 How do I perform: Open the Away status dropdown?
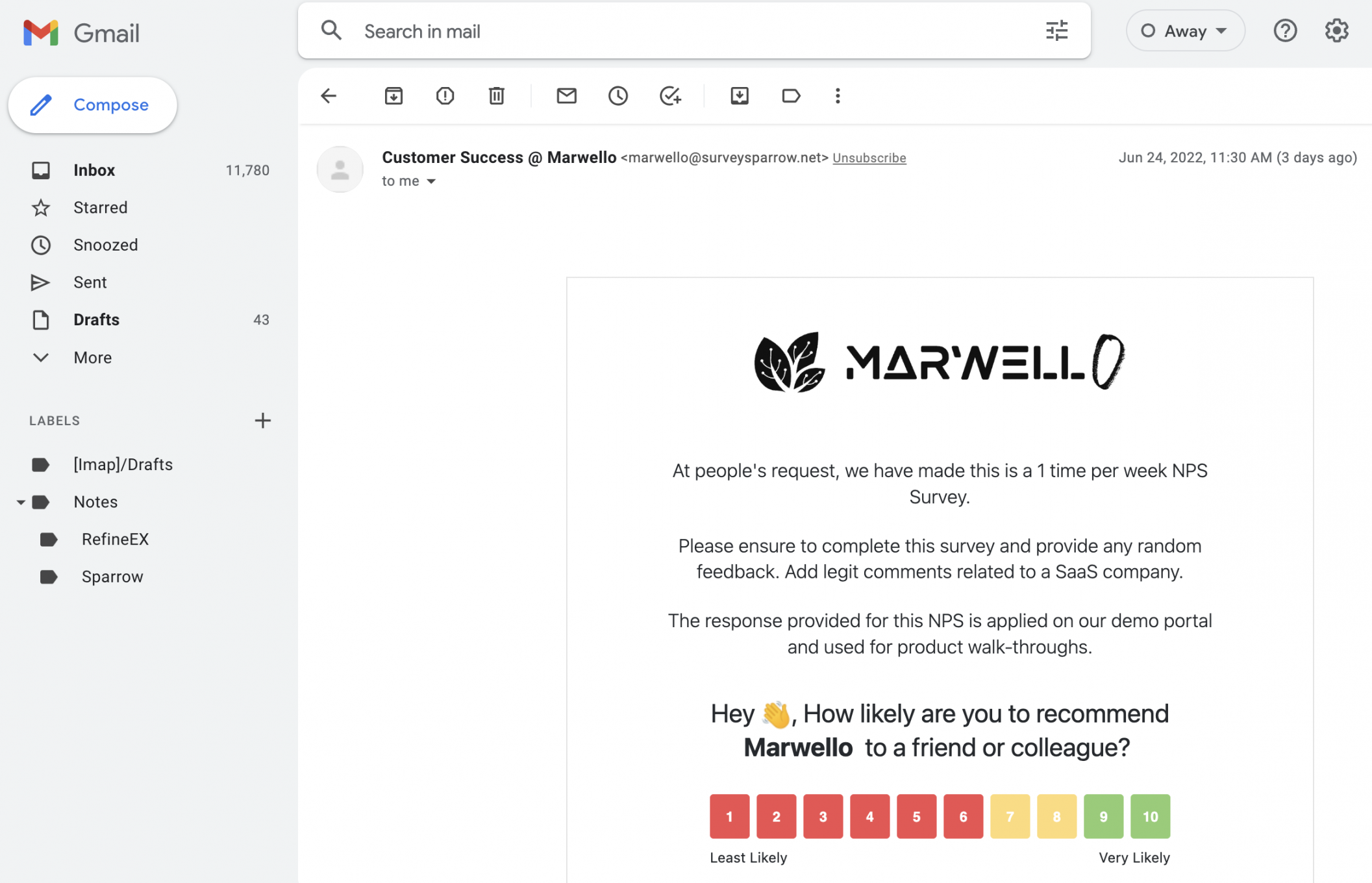[x=1183, y=30]
